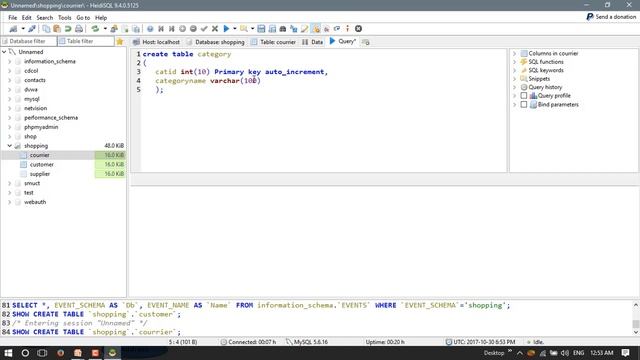Go to first row icon

161,29
